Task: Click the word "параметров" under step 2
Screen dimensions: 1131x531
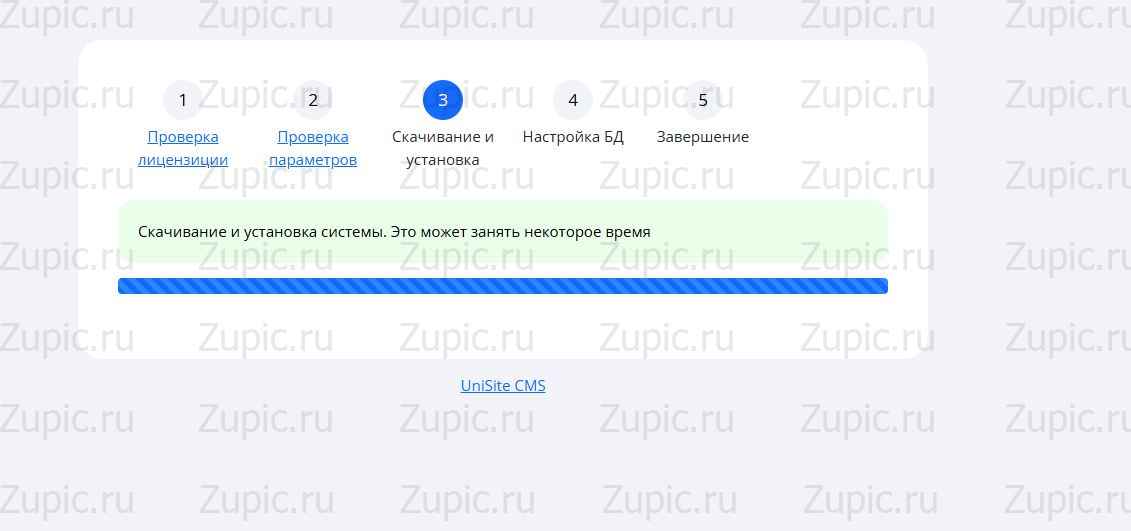Action: tap(313, 160)
